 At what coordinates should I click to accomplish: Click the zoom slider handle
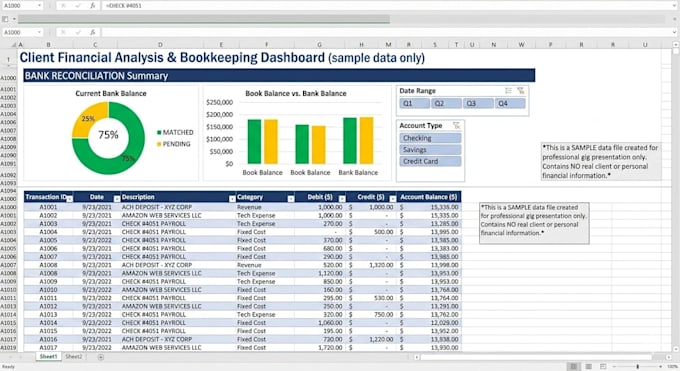(638, 367)
